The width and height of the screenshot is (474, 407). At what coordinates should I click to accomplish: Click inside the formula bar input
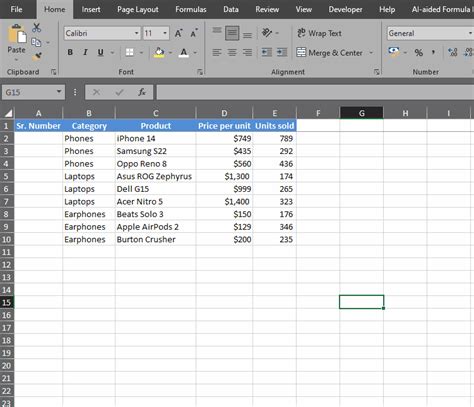(x=315, y=92)
